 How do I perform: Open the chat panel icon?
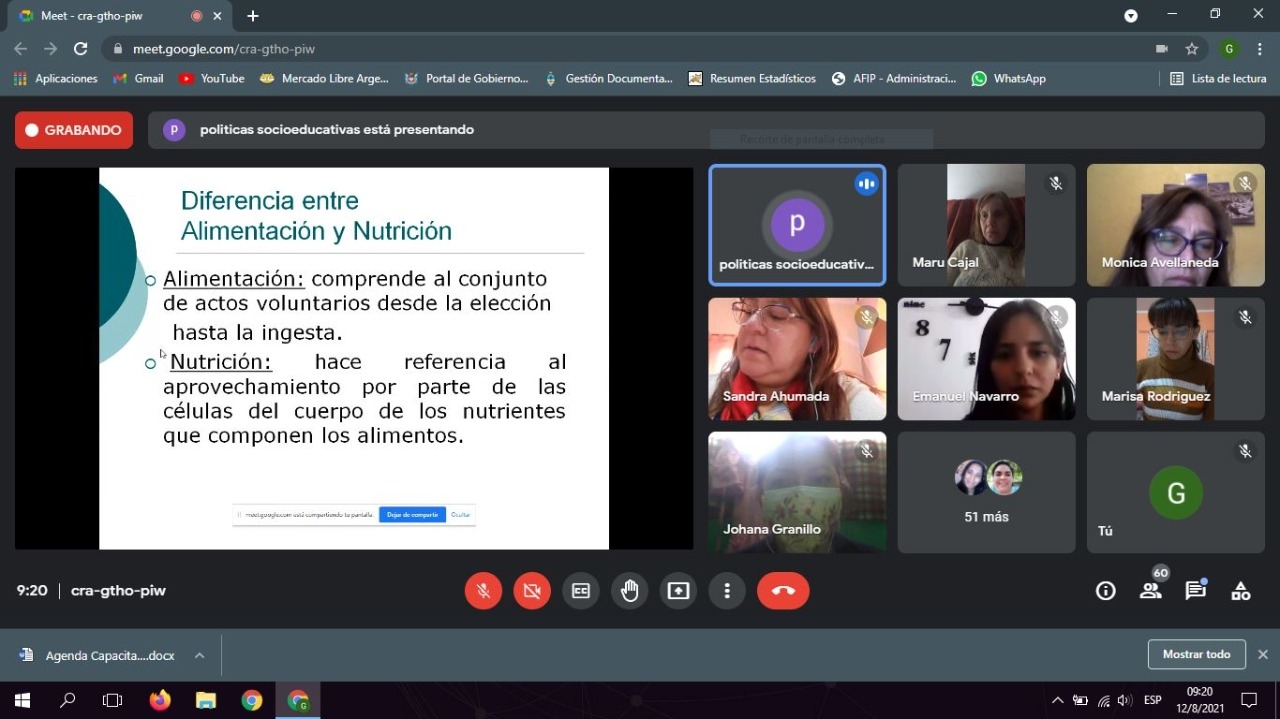click(1195, 591)
